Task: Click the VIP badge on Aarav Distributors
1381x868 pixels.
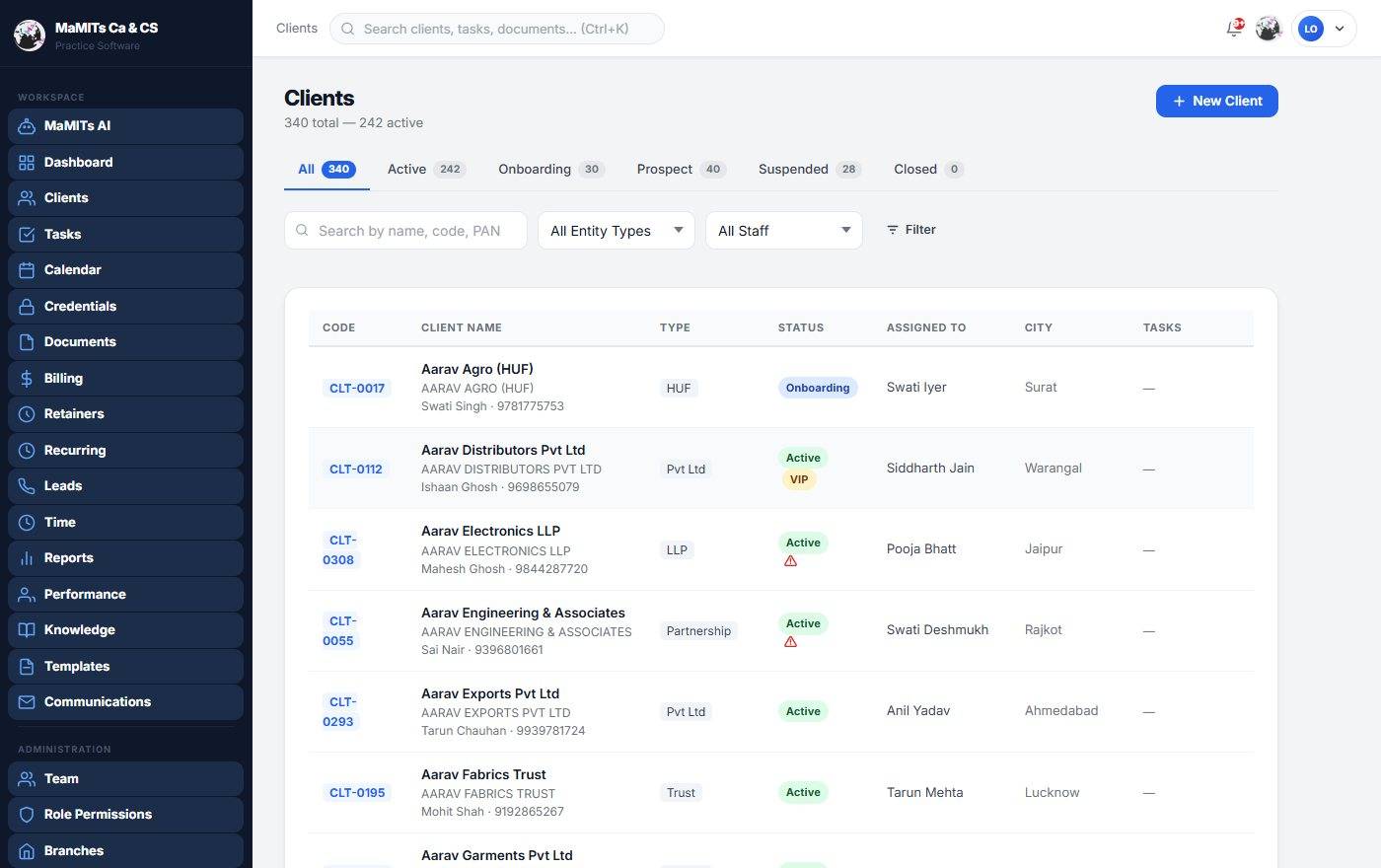Action: click(799, 480)
